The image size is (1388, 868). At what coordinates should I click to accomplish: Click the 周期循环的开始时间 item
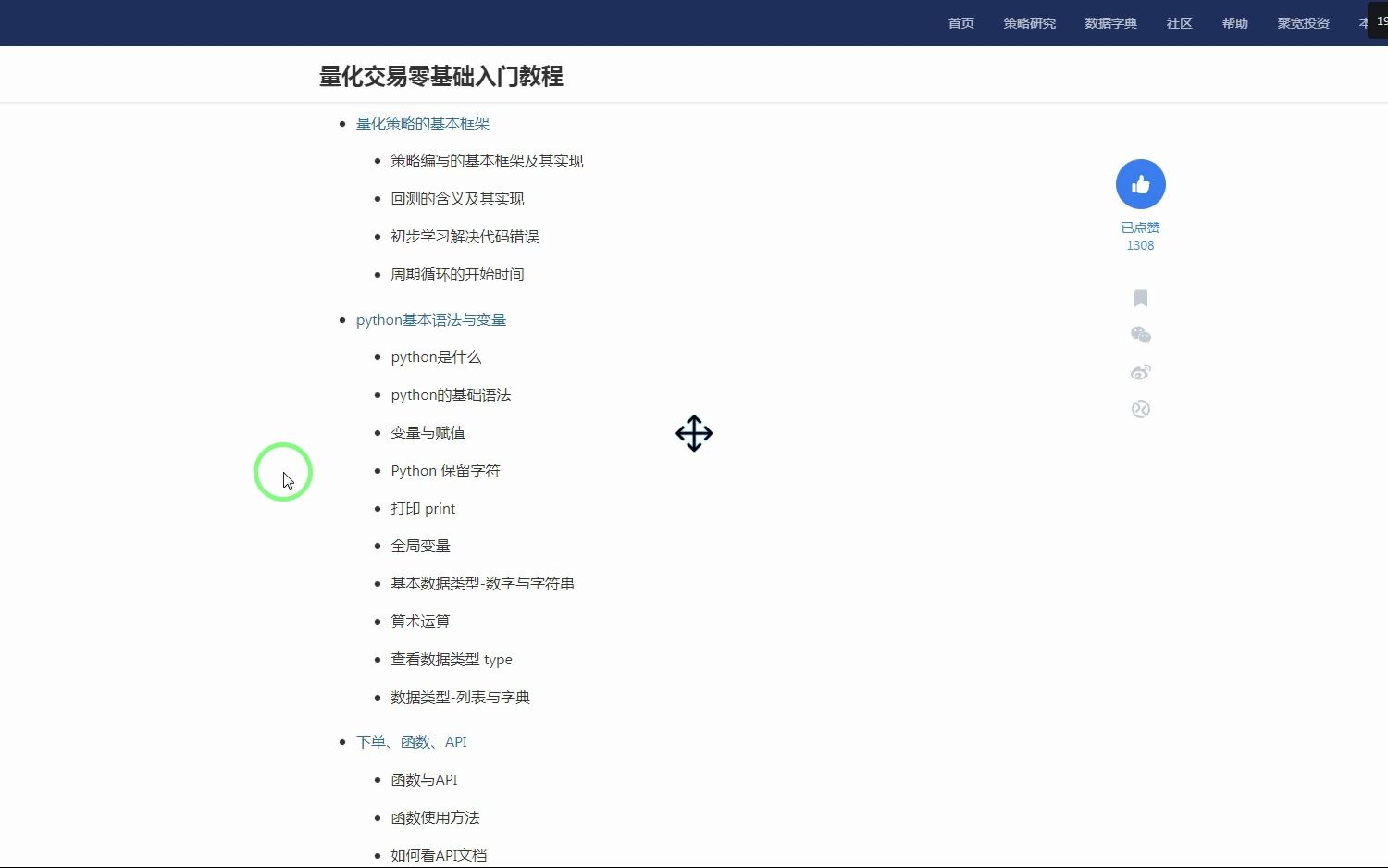point(457,274)
